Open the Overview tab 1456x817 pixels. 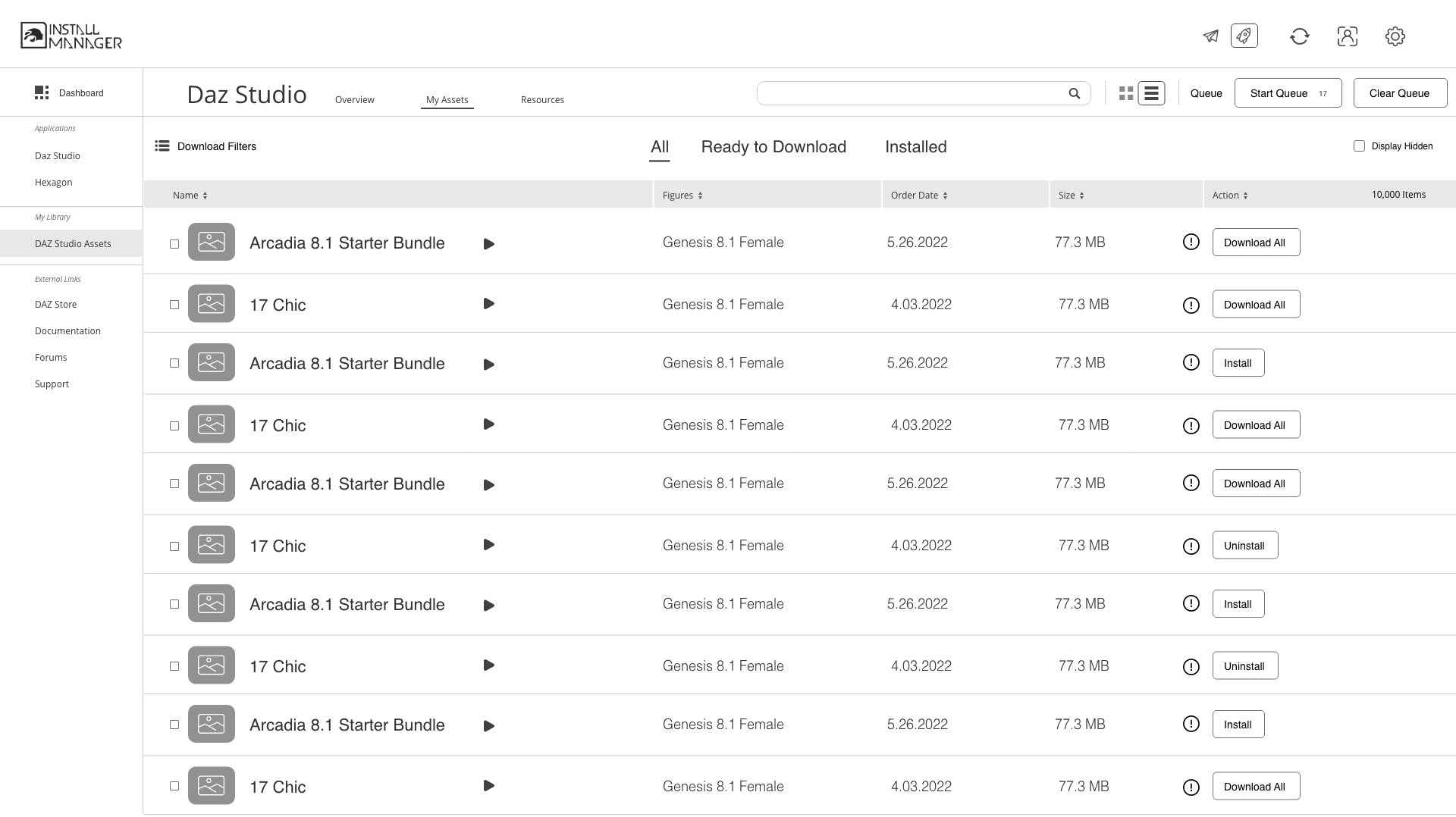coord(355,99)
